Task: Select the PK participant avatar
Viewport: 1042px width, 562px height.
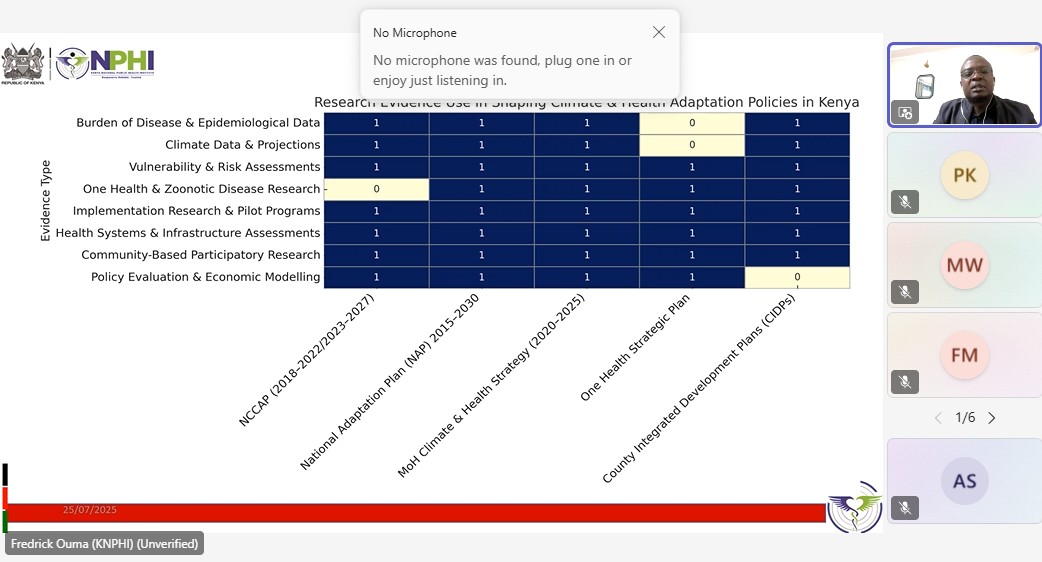Action: [x=964, y=176]
